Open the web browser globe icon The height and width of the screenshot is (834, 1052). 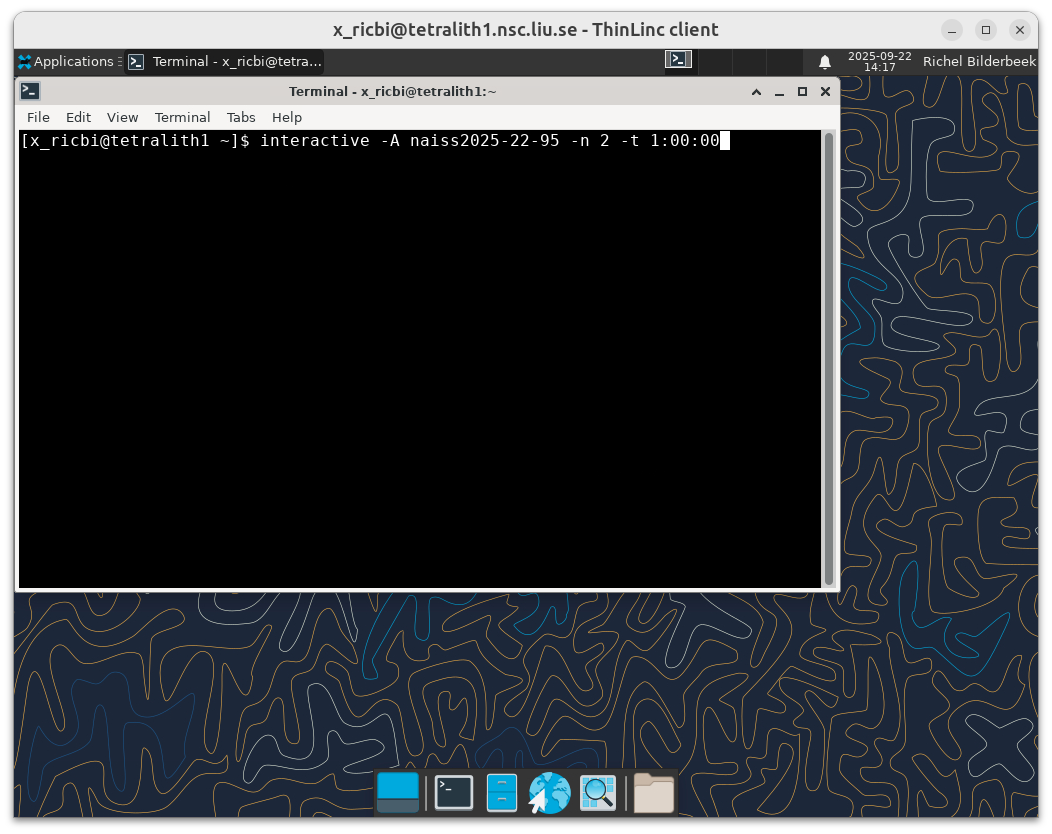[x=549, y=792]
